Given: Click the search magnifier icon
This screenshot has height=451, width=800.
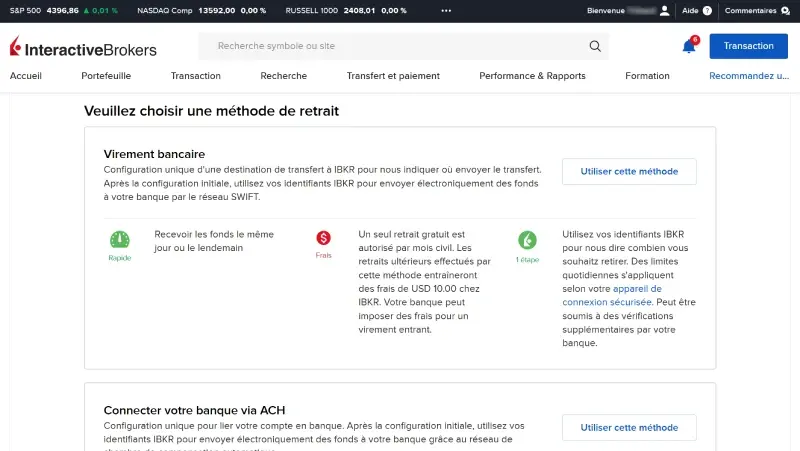Looking at the screenshot, I should [x=595, y=46].
